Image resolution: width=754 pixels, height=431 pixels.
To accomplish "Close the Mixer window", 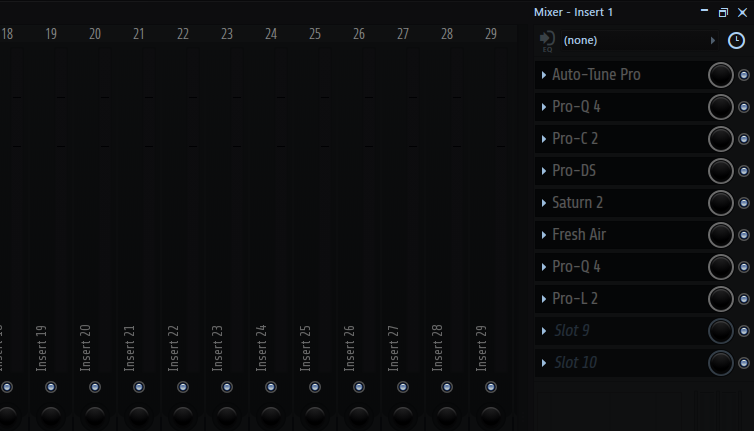I will pyautogui.click(x=742, y=13).
